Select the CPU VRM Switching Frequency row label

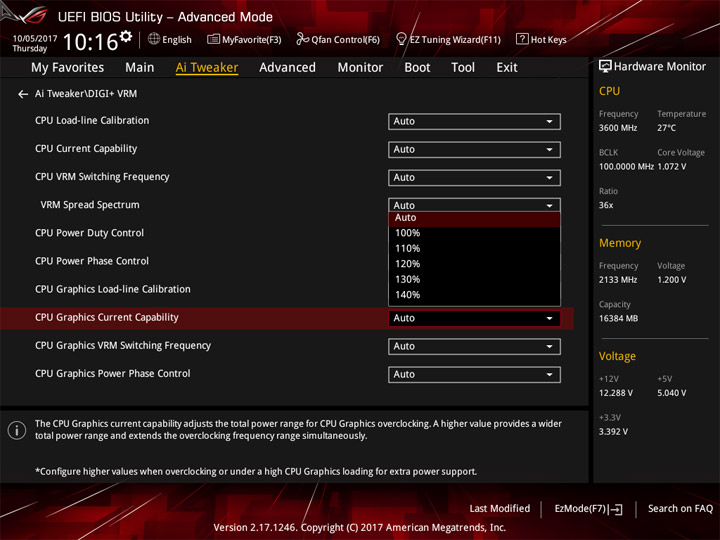click(x=102, y=177)
